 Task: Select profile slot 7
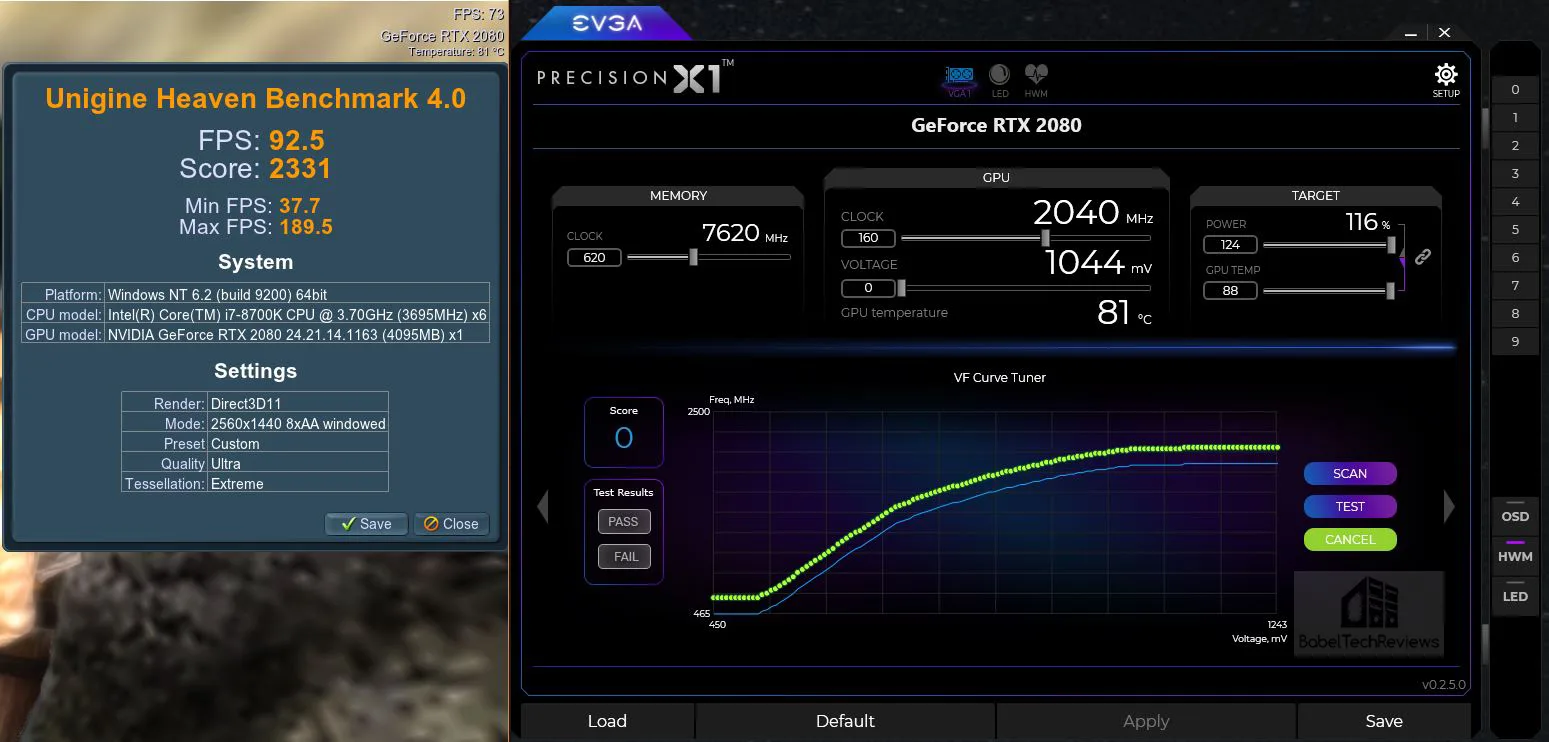coord(1515,286)
